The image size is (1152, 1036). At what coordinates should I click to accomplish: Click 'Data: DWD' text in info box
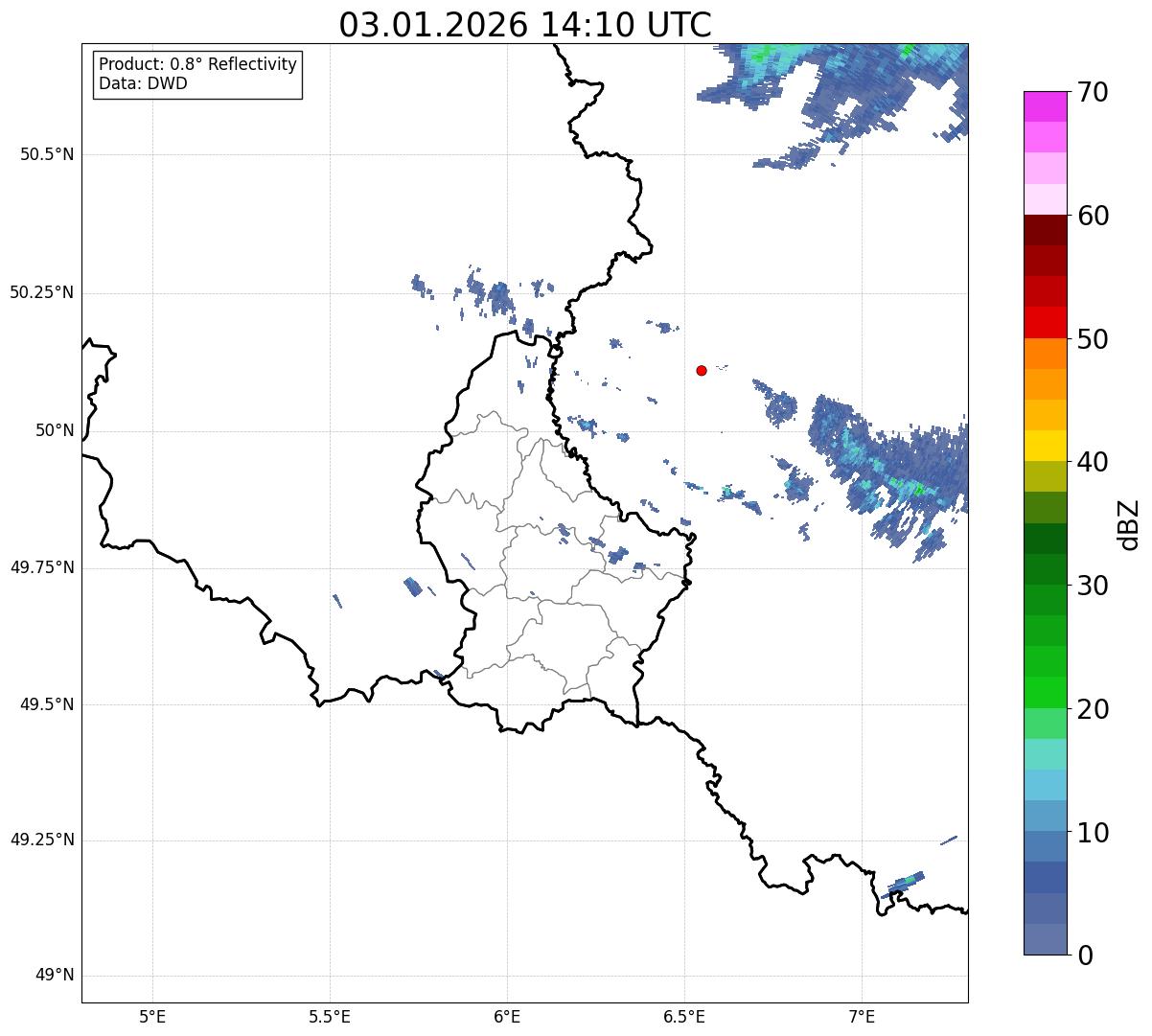[143, 83]
